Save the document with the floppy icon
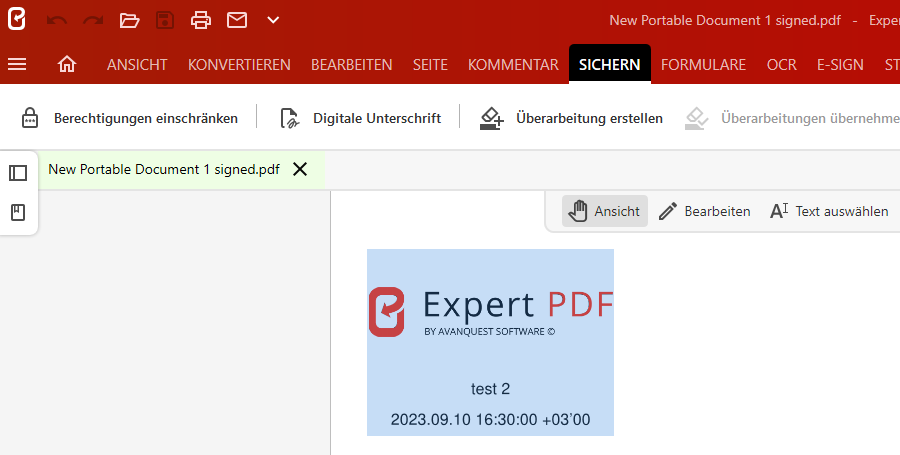Image resolution: width=900 pixels, height=455 pixels. [x=165, y=20]
